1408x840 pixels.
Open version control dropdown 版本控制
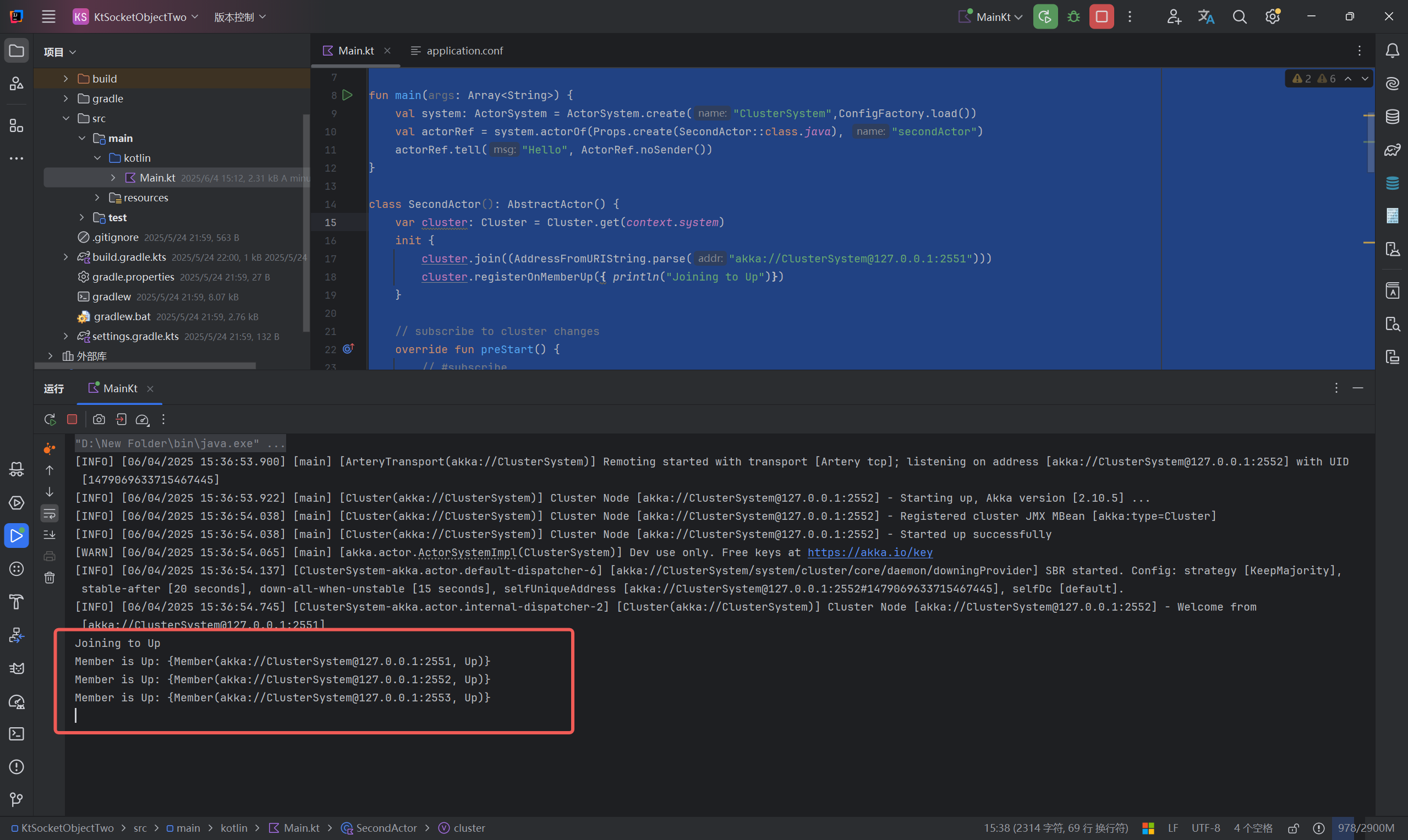pyautogui.click(x=240, y=17)
